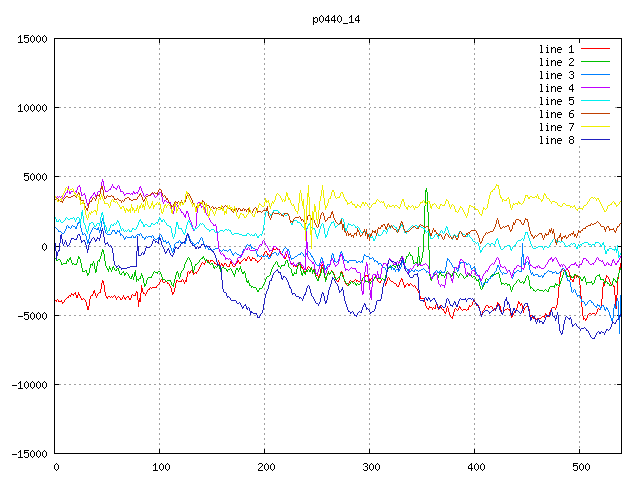Click the "line 8" legend label

(556, 140)
